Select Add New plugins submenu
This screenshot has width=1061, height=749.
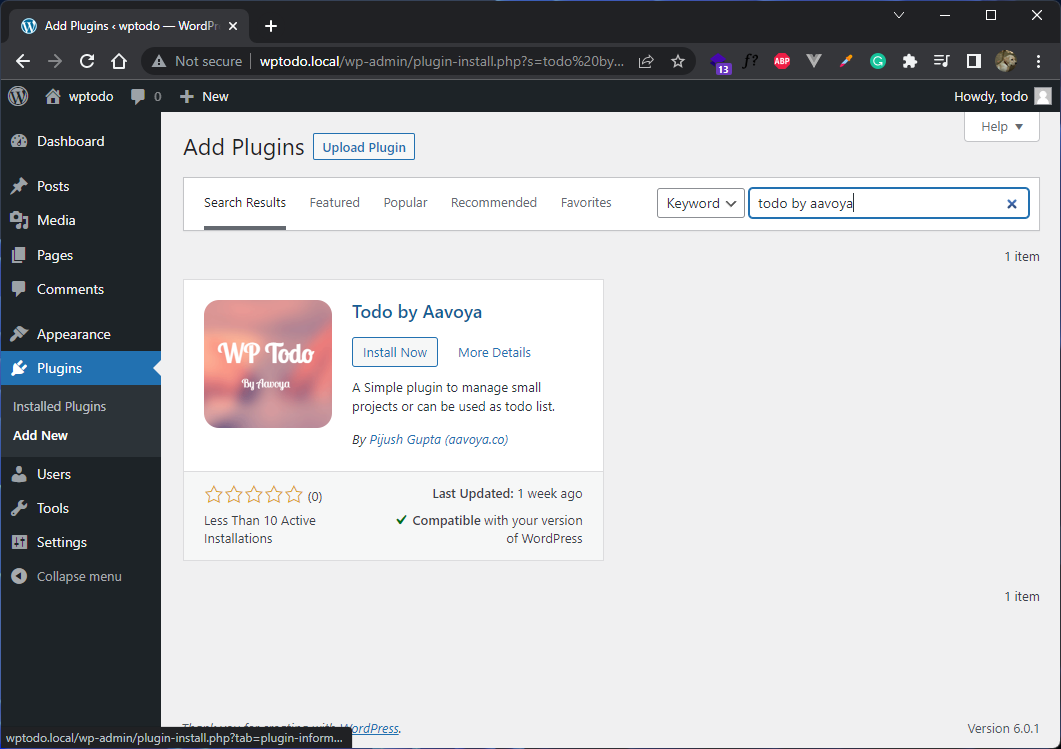[x=41, y=436]
